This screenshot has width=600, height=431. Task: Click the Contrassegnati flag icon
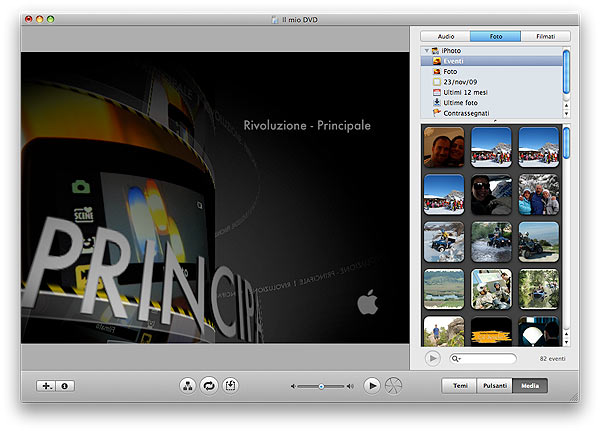(437, 113)
